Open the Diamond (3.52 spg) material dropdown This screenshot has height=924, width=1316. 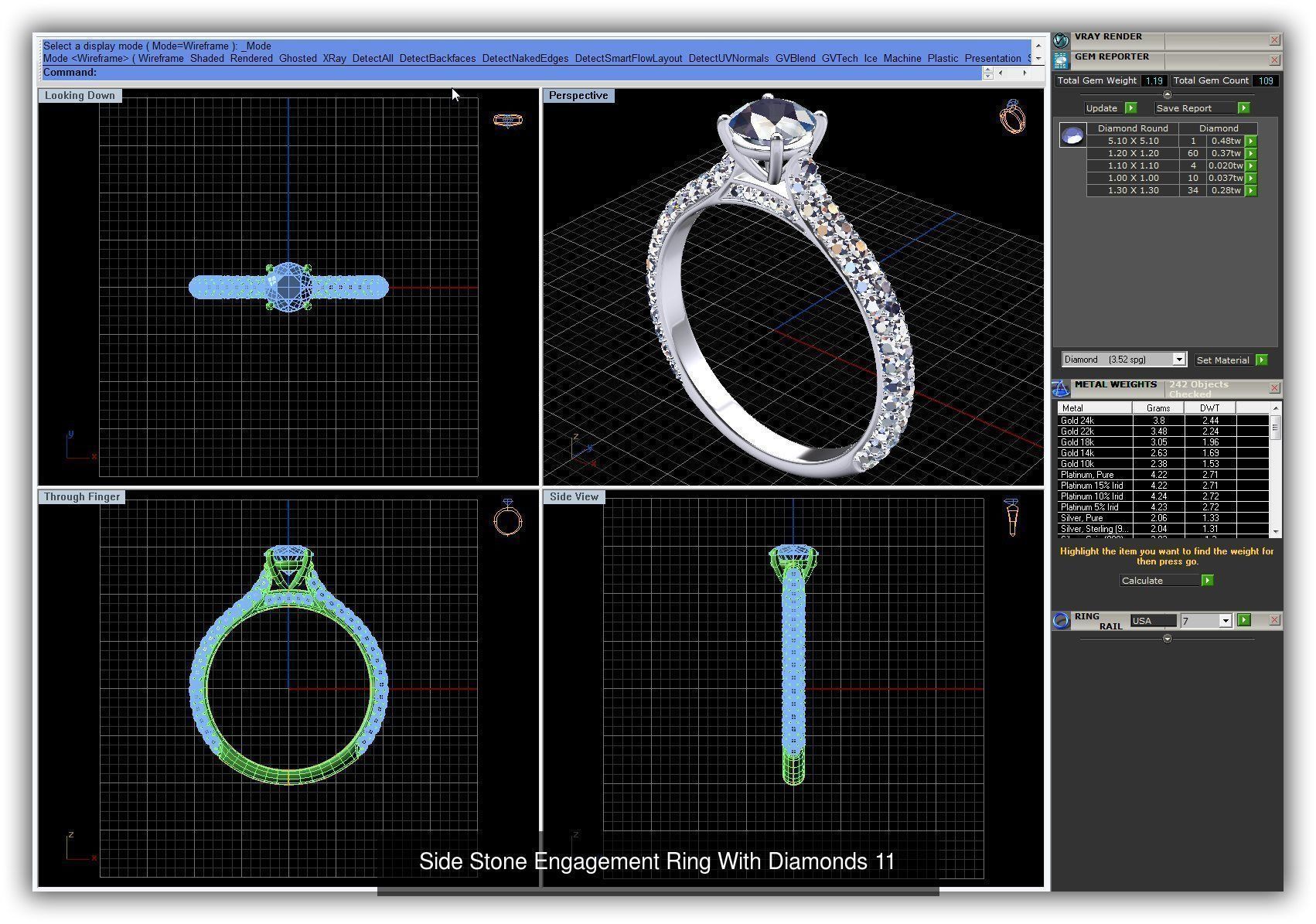1178,360
